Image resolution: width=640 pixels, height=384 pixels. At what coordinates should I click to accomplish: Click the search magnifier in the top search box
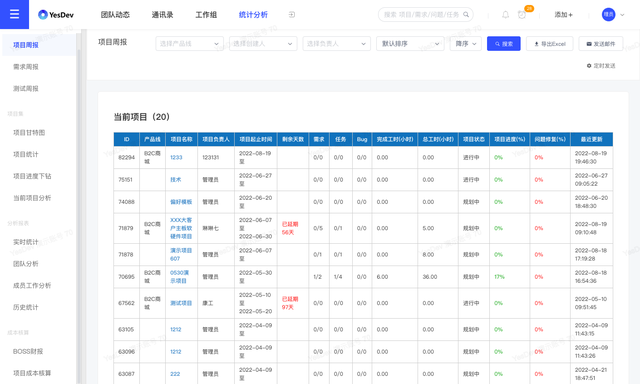[466, 15]
